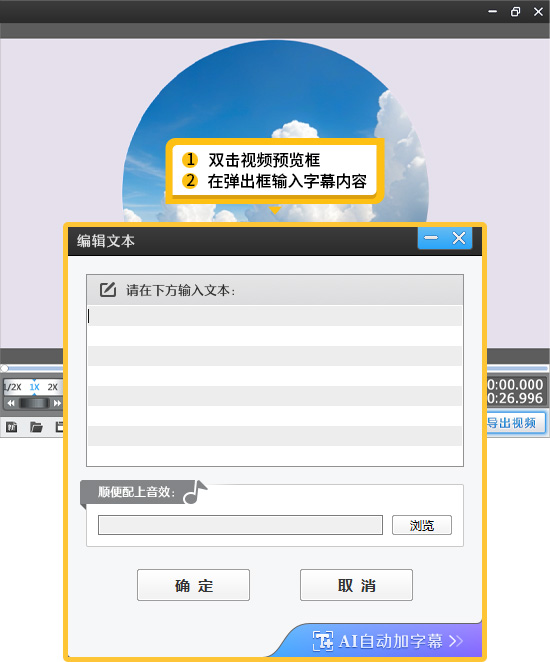Click the 导出视频 export button
The height and width of the screenshot is (662, 550).
(514, 423)
